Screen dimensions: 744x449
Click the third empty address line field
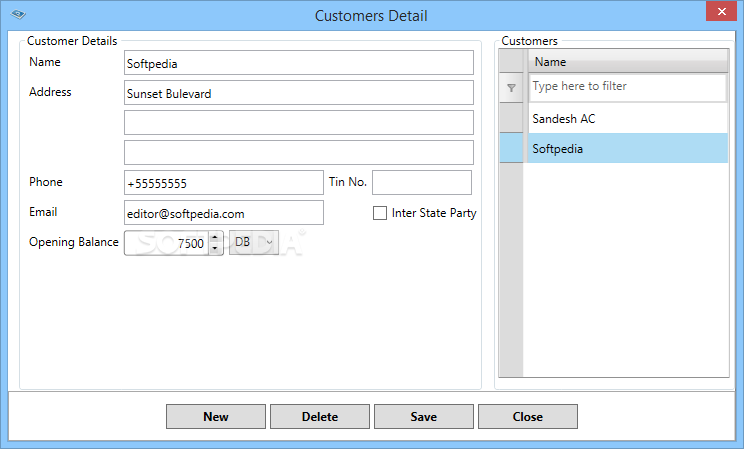pos(299,152)
